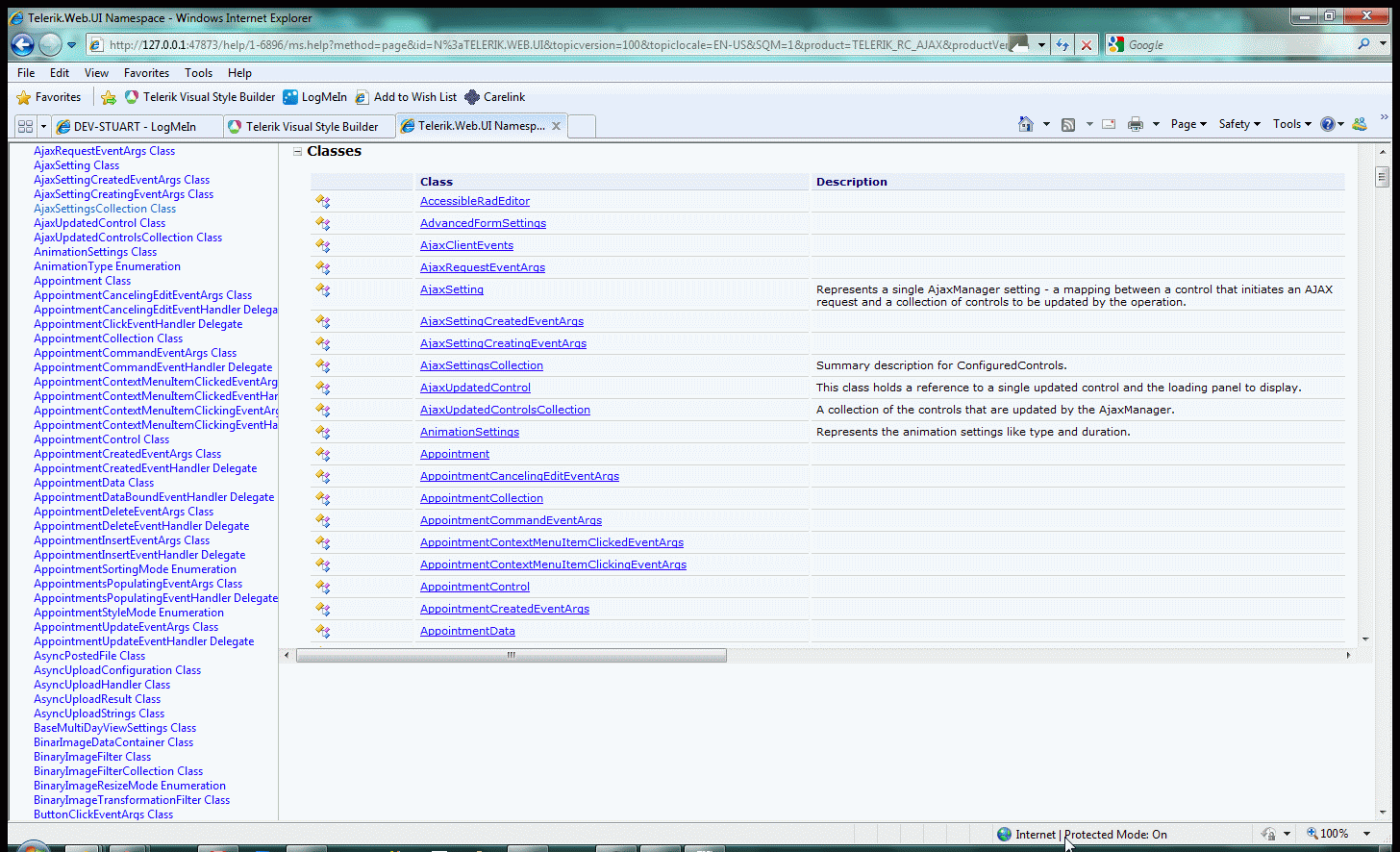The width and height of the screenshot is (1400, 852).
Task: Open the address bar dropdown arrow
Action: pos(1041,45)
